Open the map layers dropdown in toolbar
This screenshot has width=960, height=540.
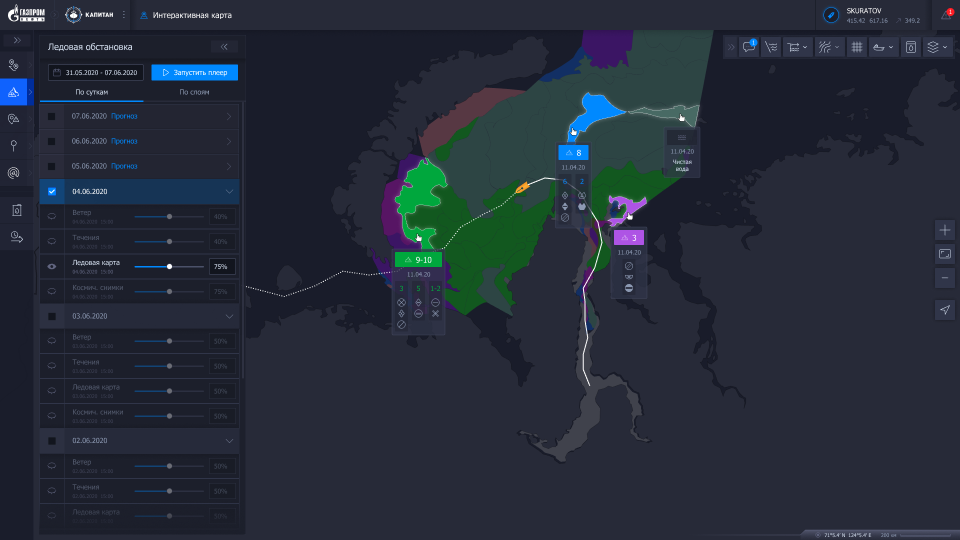pos(936,47)
